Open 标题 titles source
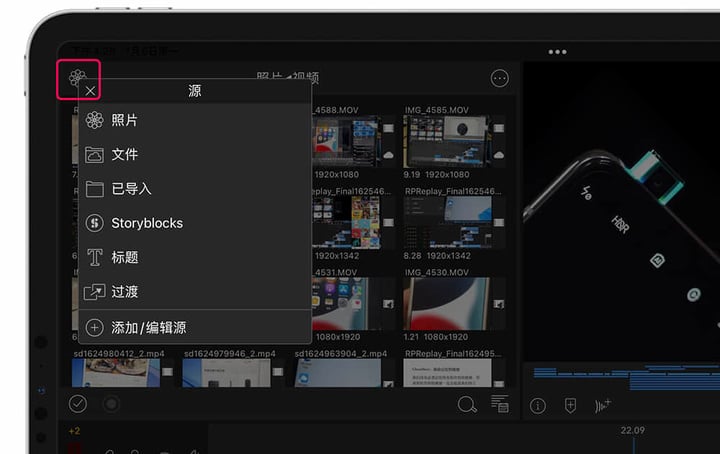 click(x=195, y=258)
